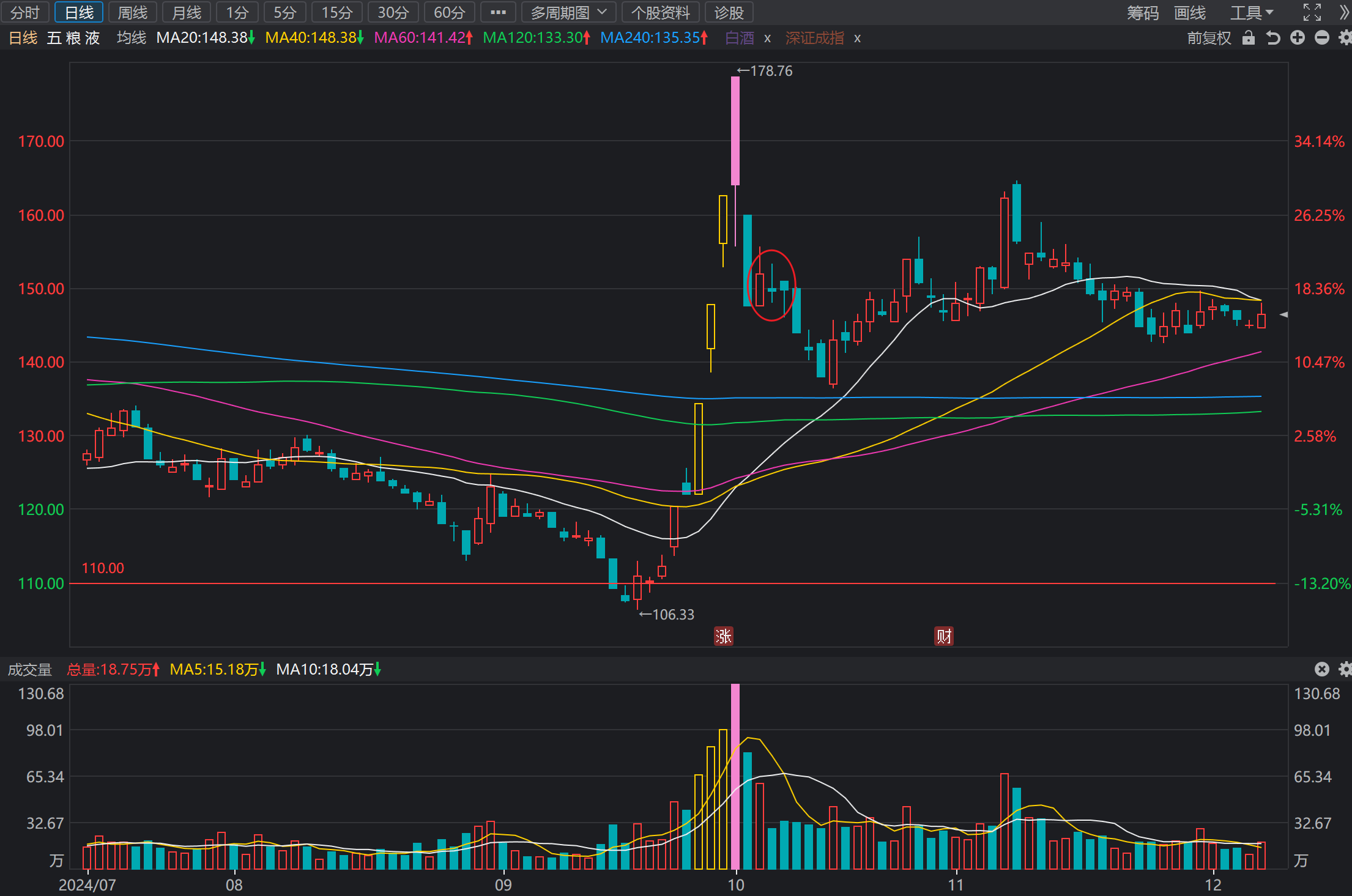Open volume panel settings gear
The image size is (1352, 896).
1345,669
